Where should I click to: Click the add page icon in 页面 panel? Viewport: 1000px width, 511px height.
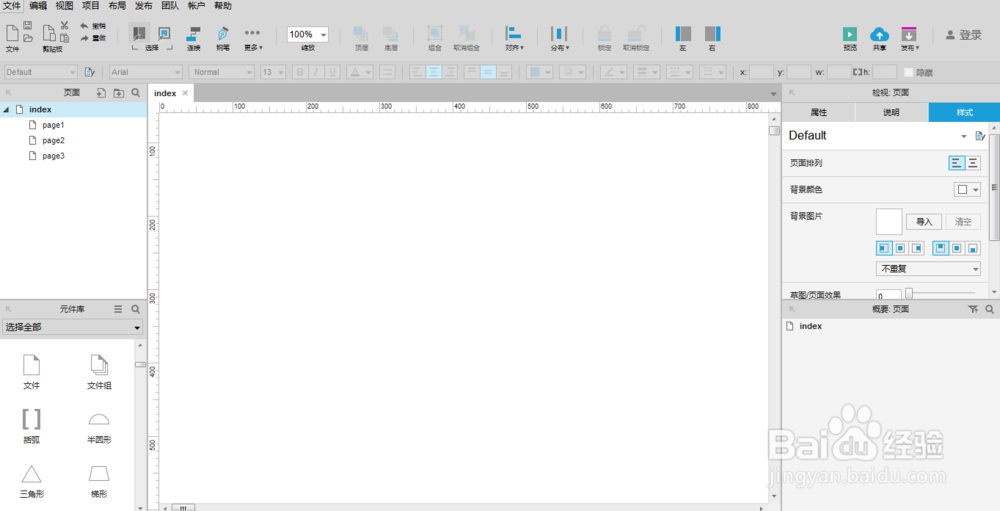click(x=101, y=93)
